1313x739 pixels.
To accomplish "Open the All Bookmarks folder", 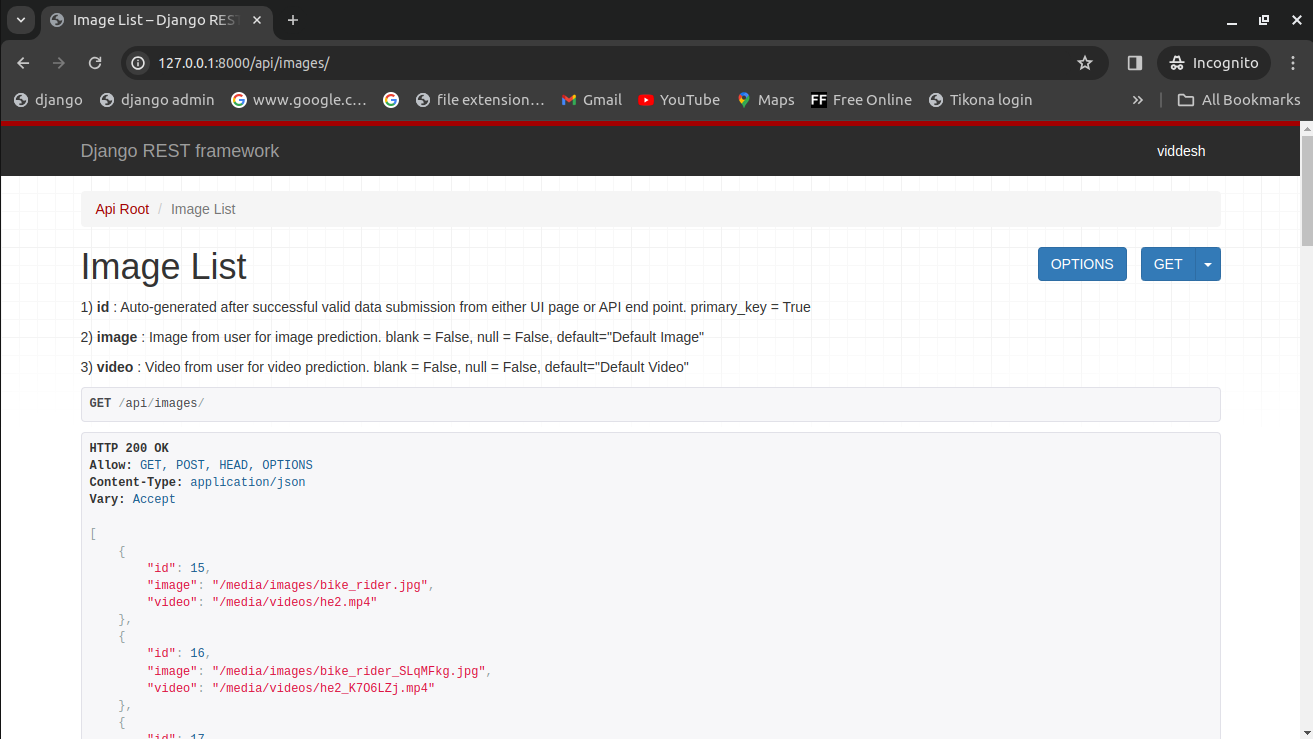I will click(1239, 100).
